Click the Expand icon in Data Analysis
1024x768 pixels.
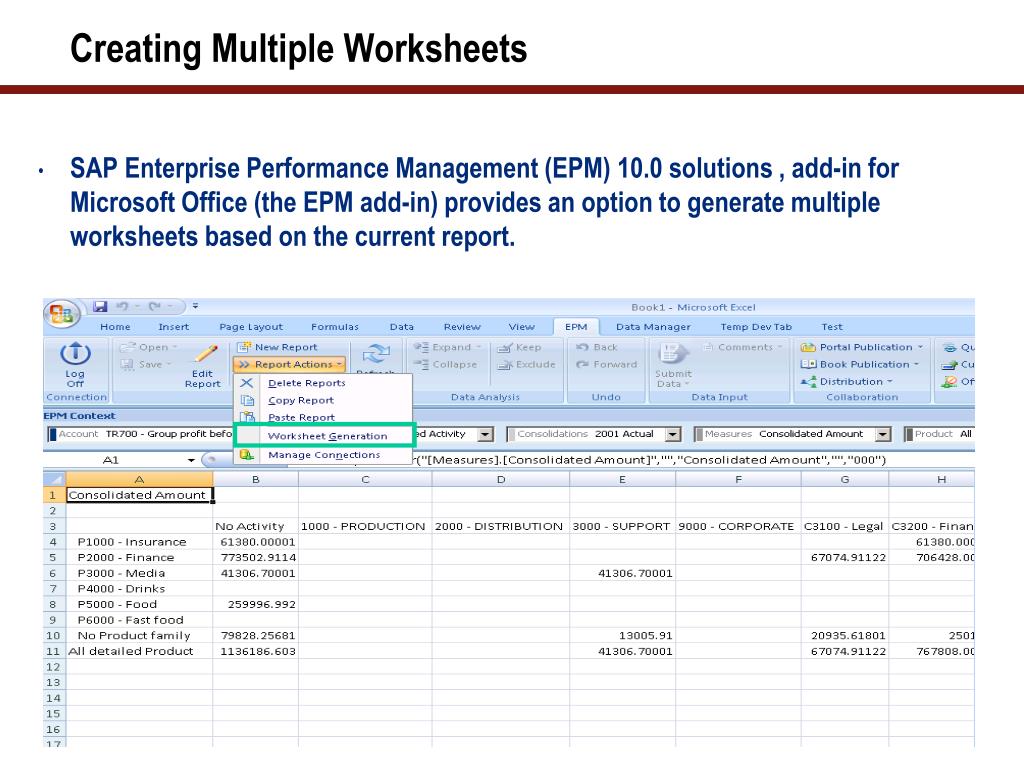point(421,347)
